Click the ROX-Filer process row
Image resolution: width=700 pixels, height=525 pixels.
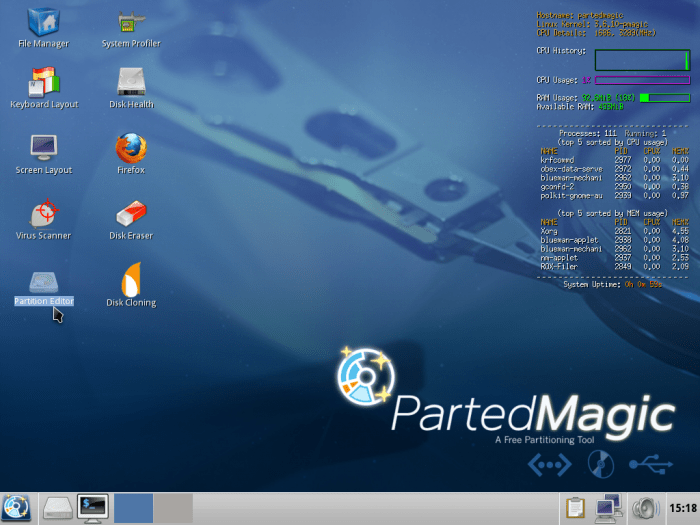[614, 267]
